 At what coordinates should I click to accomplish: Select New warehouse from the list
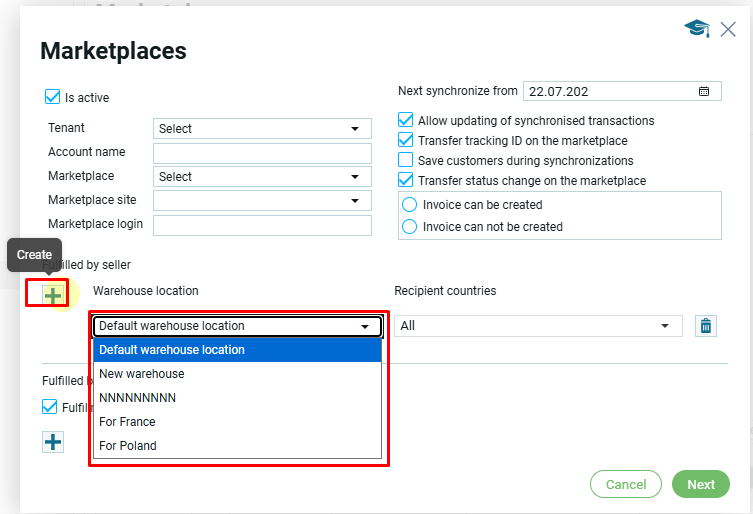coord(142,374)
